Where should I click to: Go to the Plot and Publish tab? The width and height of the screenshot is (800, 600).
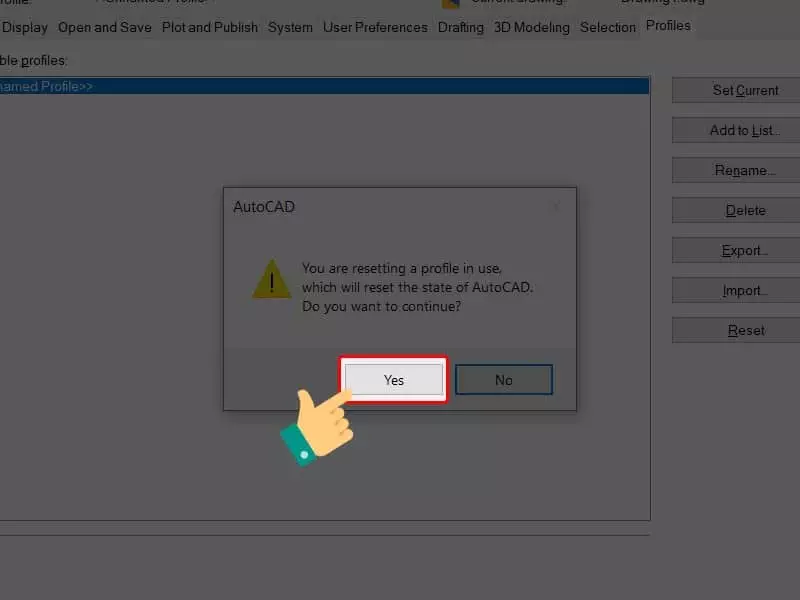pyautogui.click(x=210, y=27)
